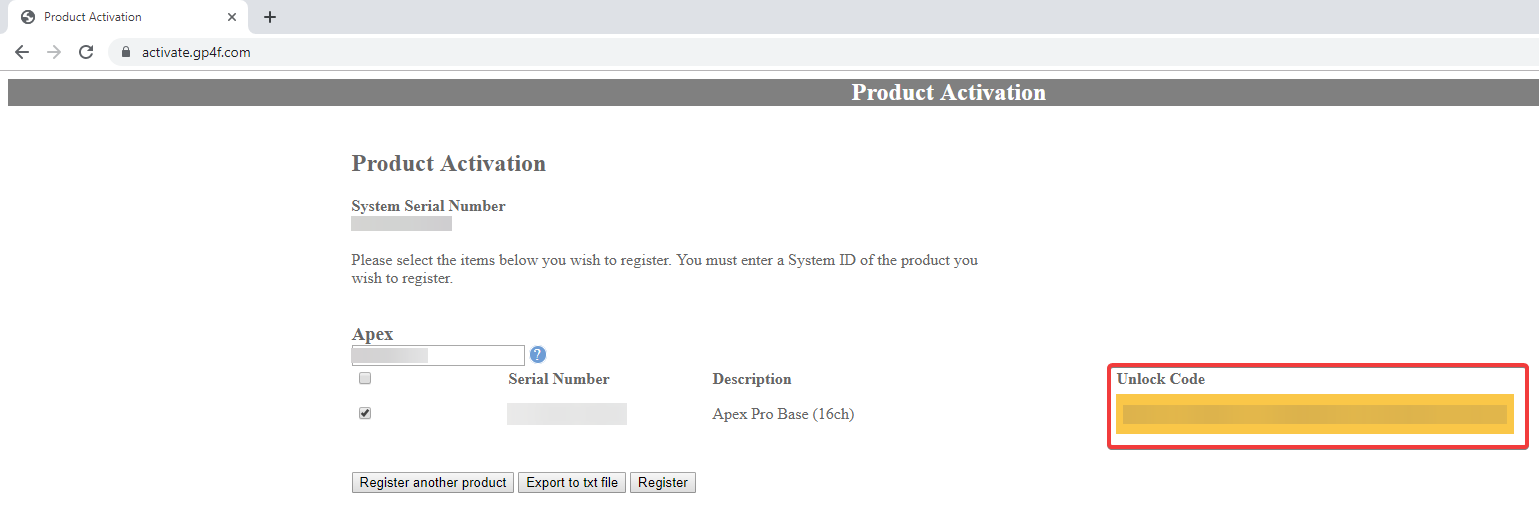Image resolution: width=1539 pixels, height=527 pixels.
Task: Select the Product Activation browser tab
Action: (128, 17)
